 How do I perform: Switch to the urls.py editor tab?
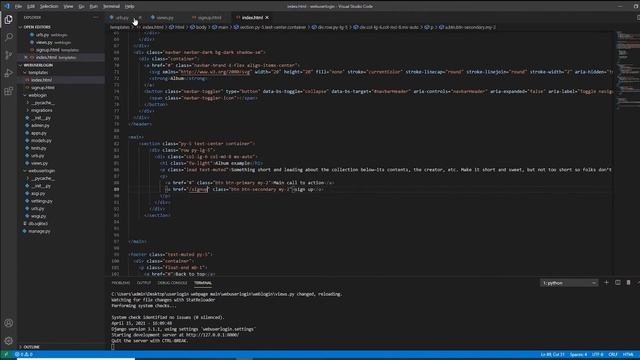[122, 18]
